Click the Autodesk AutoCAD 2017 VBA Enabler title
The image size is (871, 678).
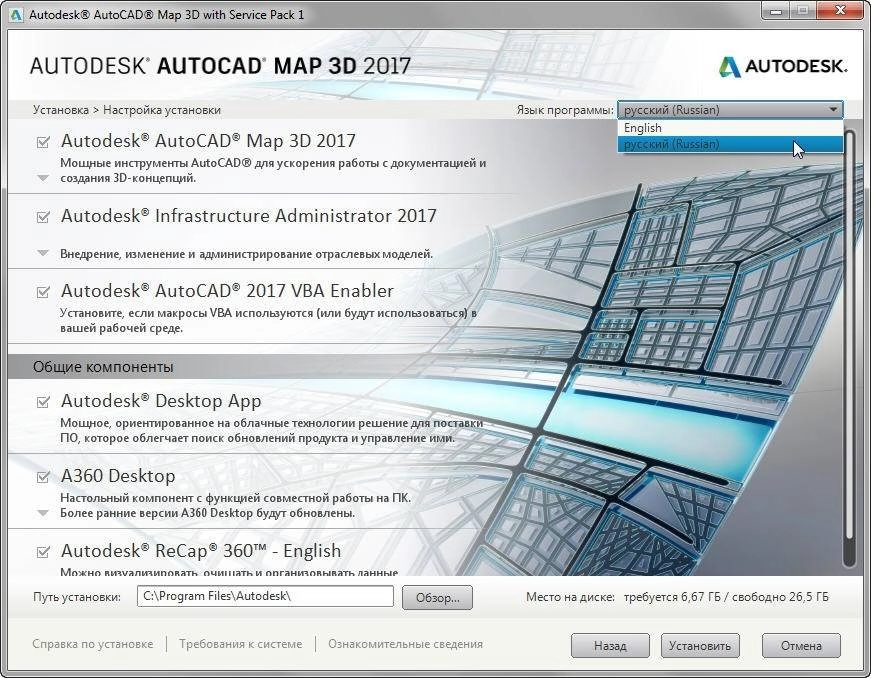[227, 291]
